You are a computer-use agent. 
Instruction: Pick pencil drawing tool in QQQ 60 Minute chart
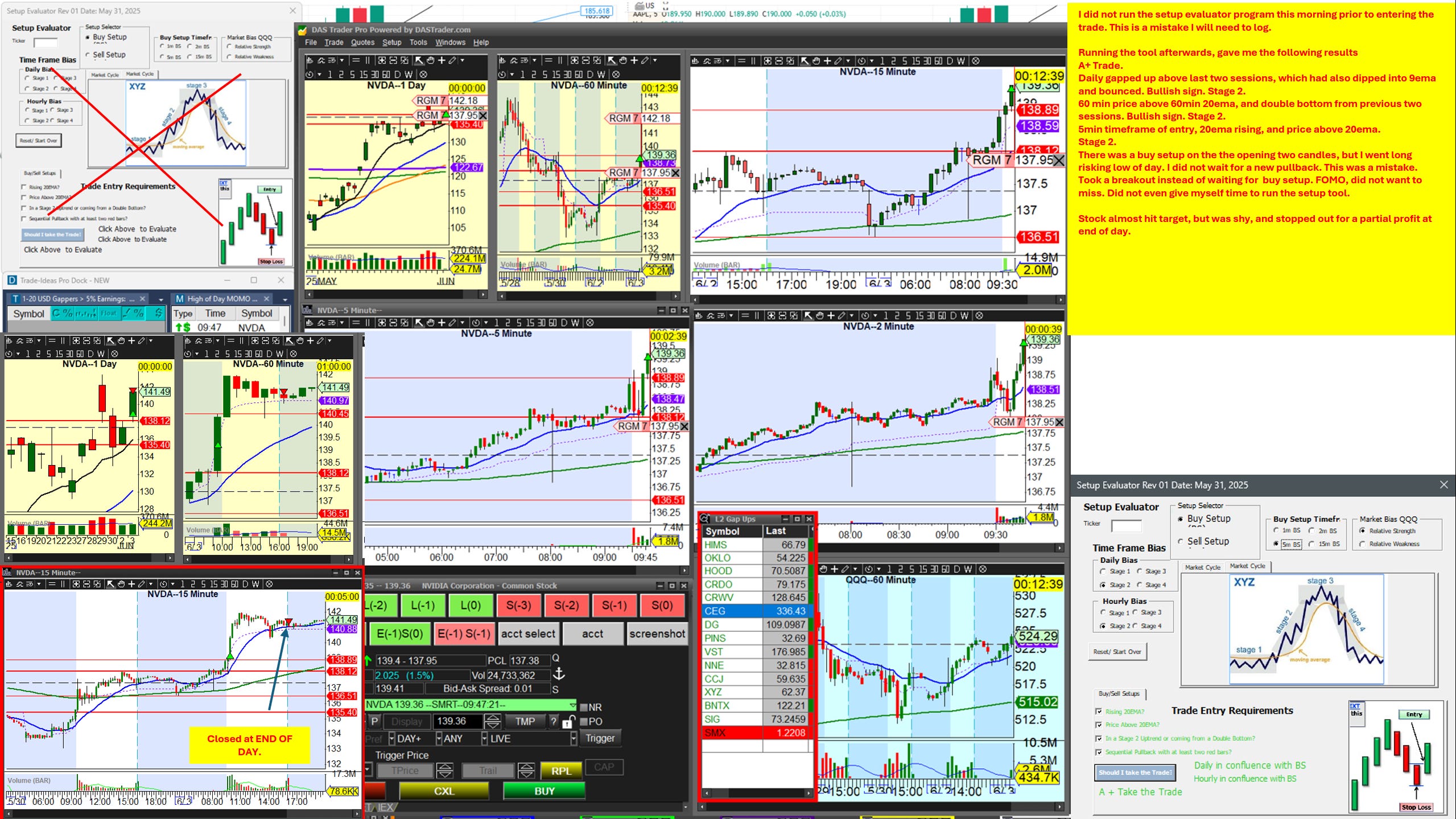[x=845, y=569]
